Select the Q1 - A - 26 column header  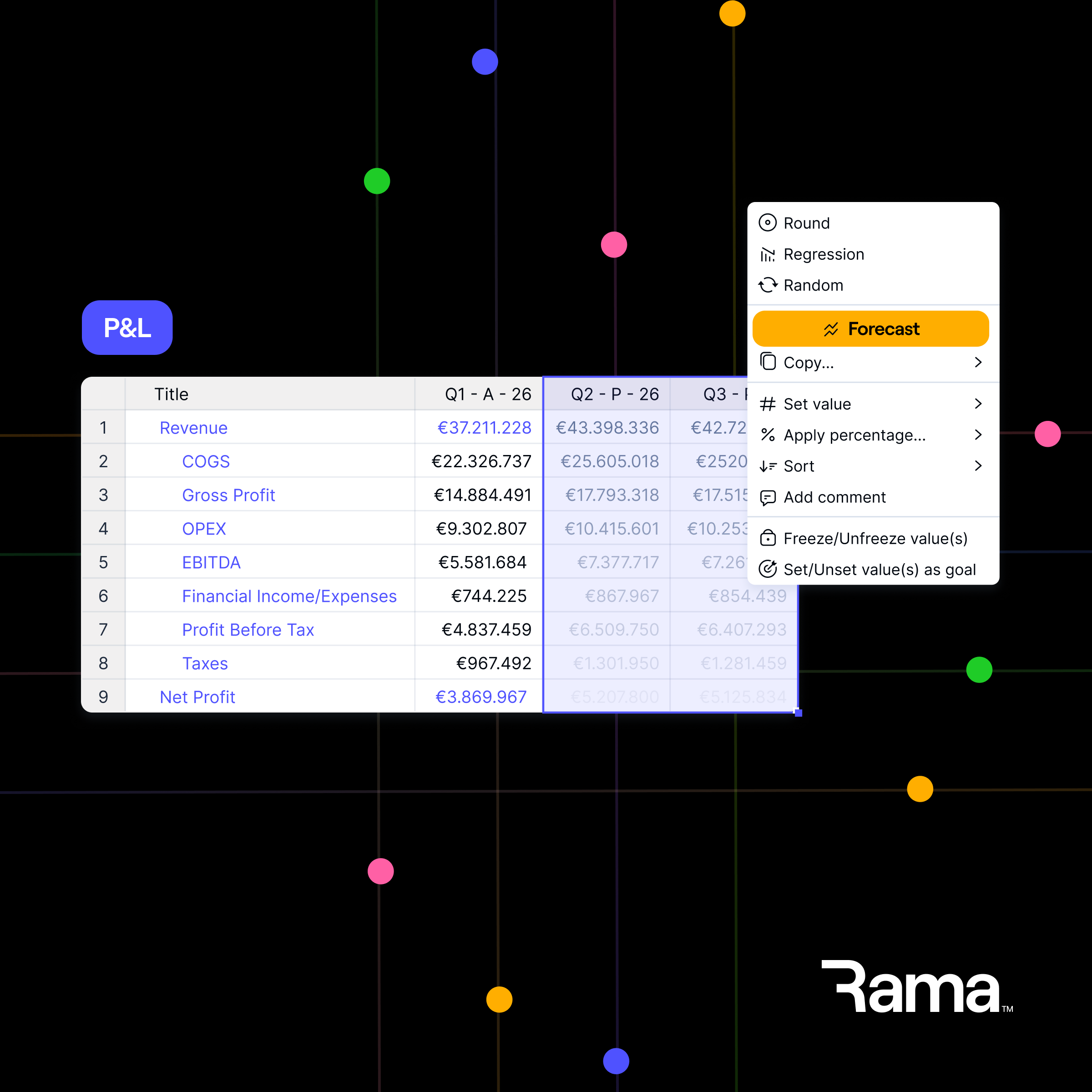(487, 394)
